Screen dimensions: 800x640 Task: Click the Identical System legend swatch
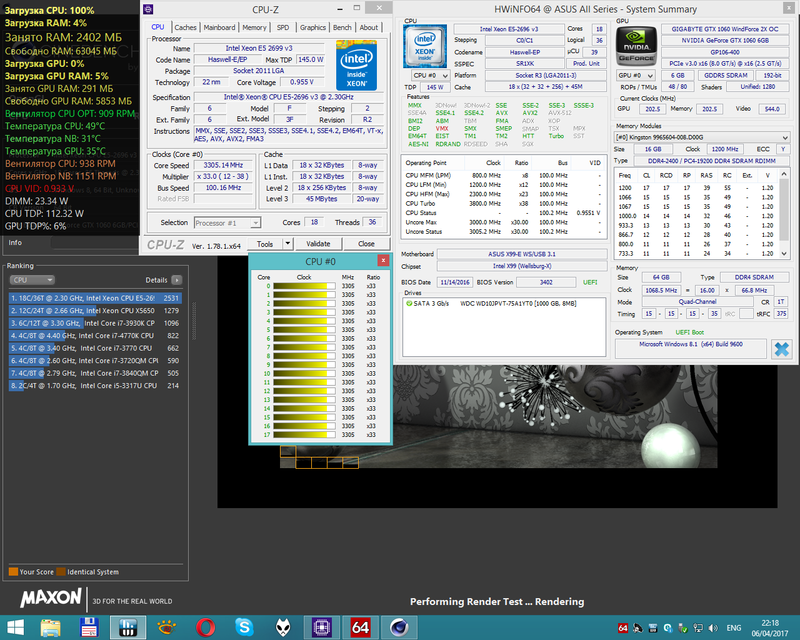pyautogui.click(x=61, y=572)
